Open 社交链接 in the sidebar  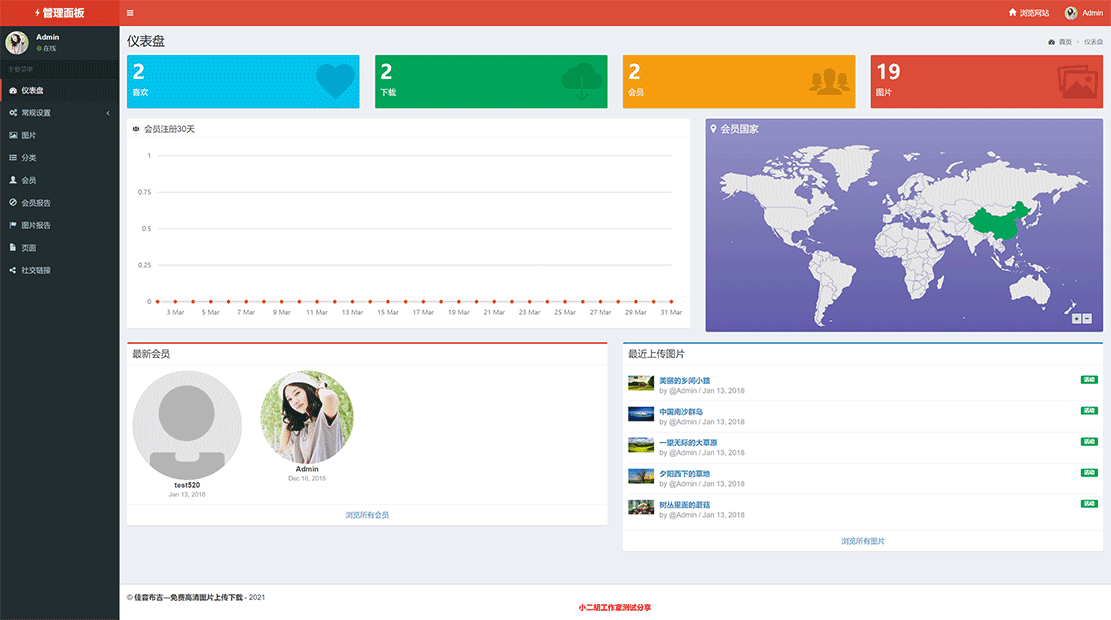pos(36,270)
